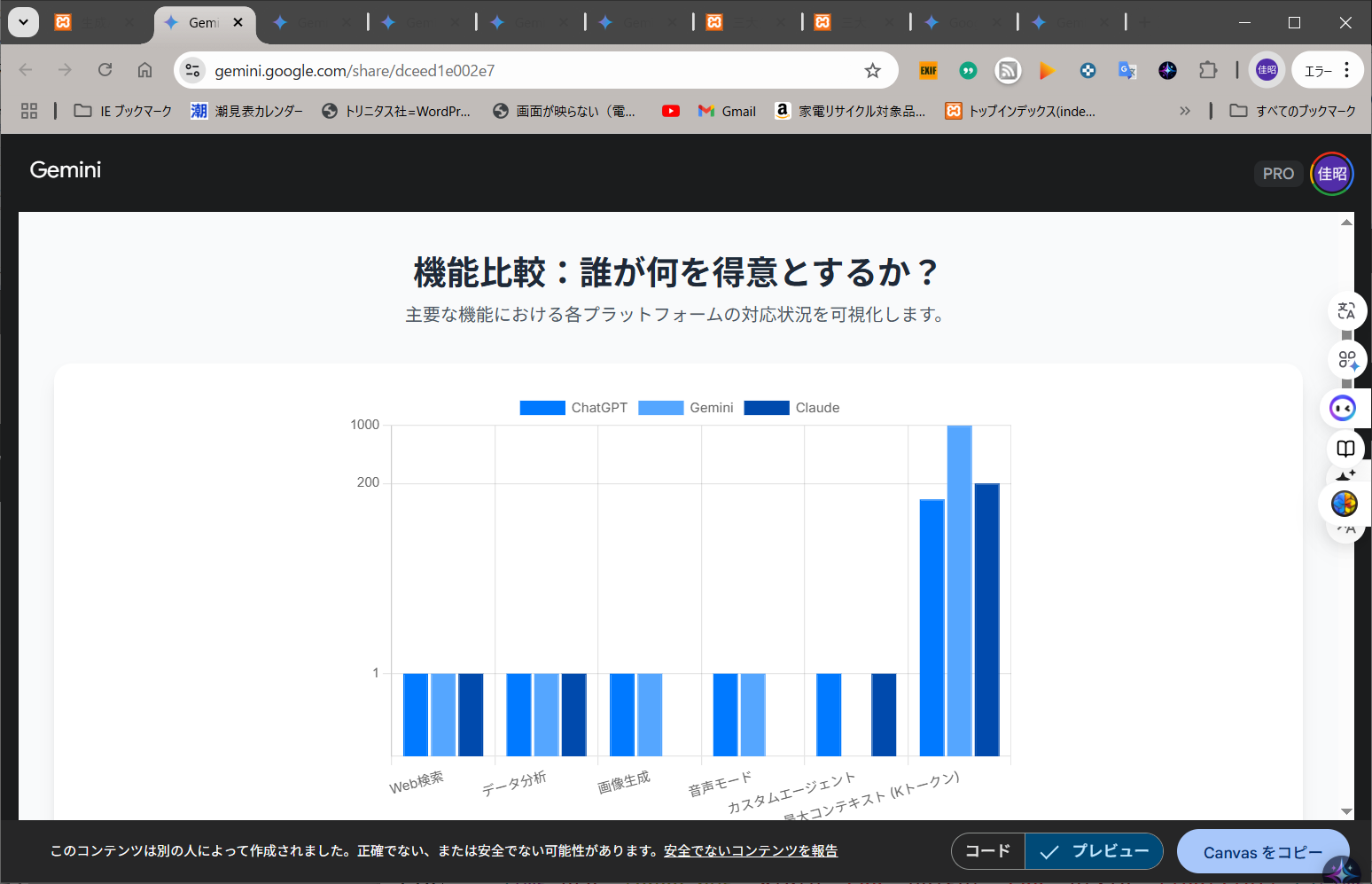Screen dimensions: 1372x884
Task: Toggle Claude dataset in chart legend
Action: (x=791, y=408)
